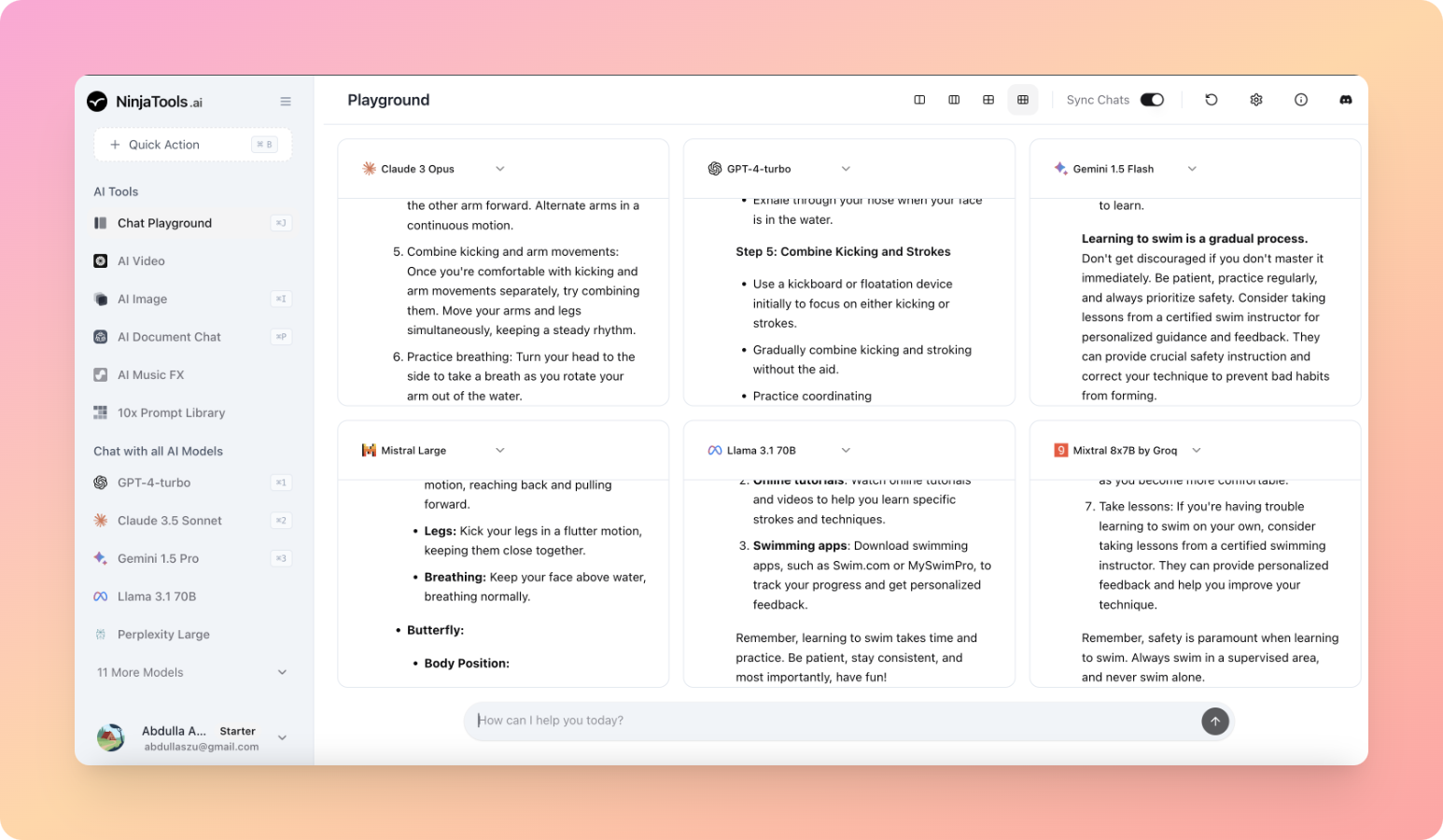Select the two-column layout icon

tap(919, 100)
